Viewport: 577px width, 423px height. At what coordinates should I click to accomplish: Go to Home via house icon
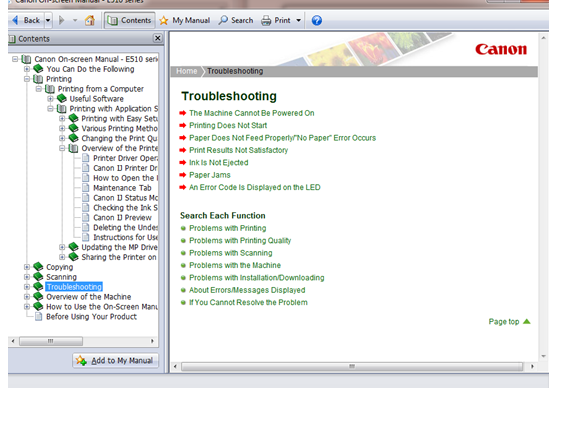click(x=90, y=20)
